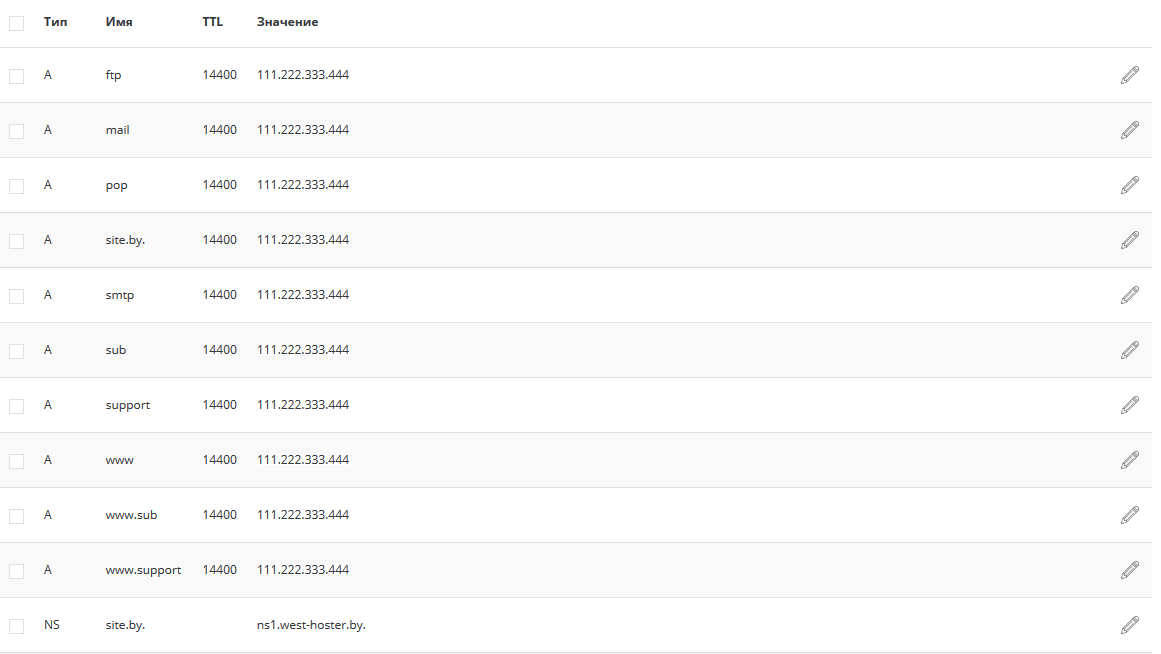Click pencil icon for mail record
The height and width of the screenshot is (654, 1161).
tap(1129, 130)
